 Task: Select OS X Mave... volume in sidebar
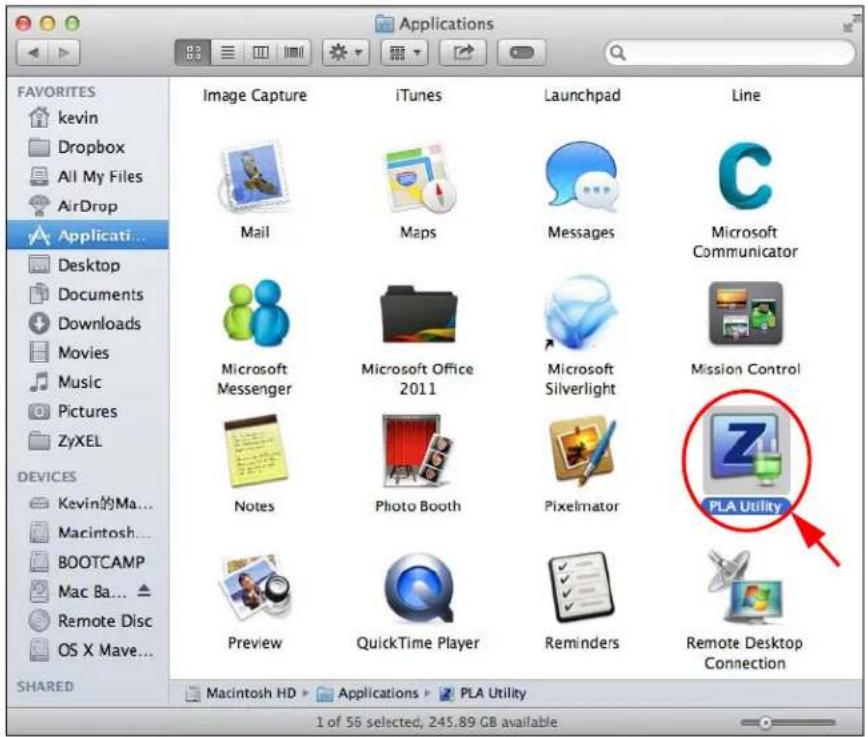[87, 650]
